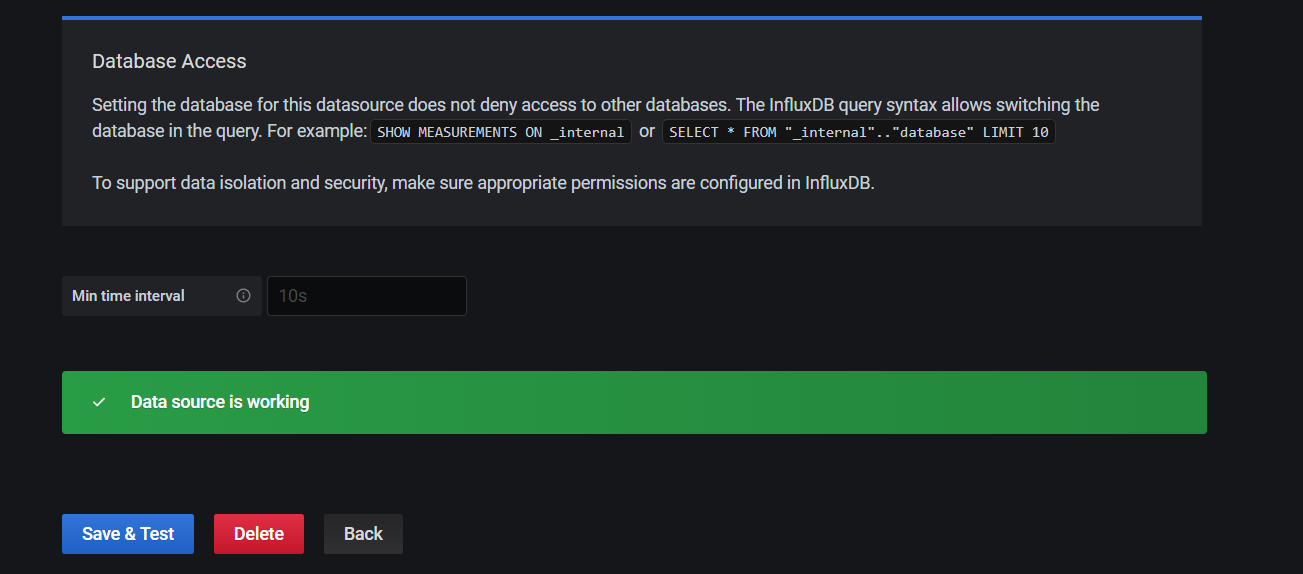Click the Min time interval label
The image size is (1303, 574).
[x=128, y=296]
